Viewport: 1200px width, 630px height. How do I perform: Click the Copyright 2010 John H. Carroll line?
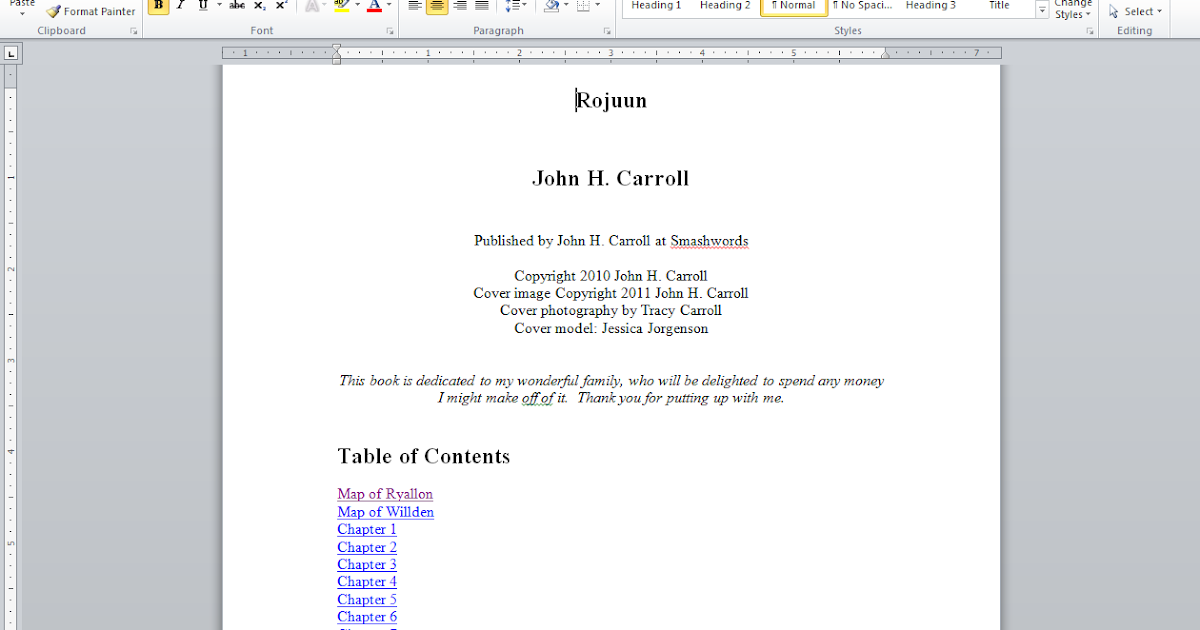click(611, 276)
